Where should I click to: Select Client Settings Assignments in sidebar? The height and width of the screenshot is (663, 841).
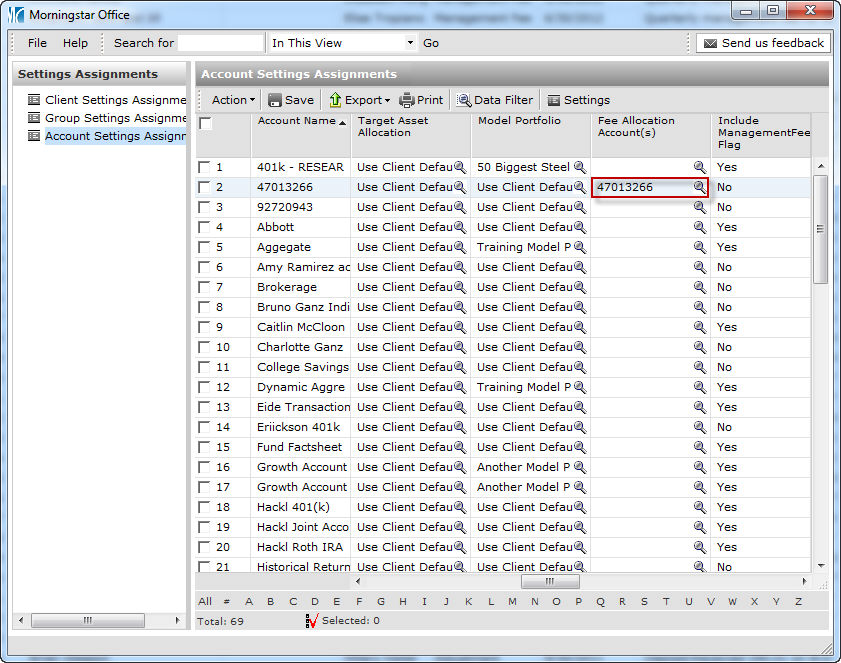point(115,100)
